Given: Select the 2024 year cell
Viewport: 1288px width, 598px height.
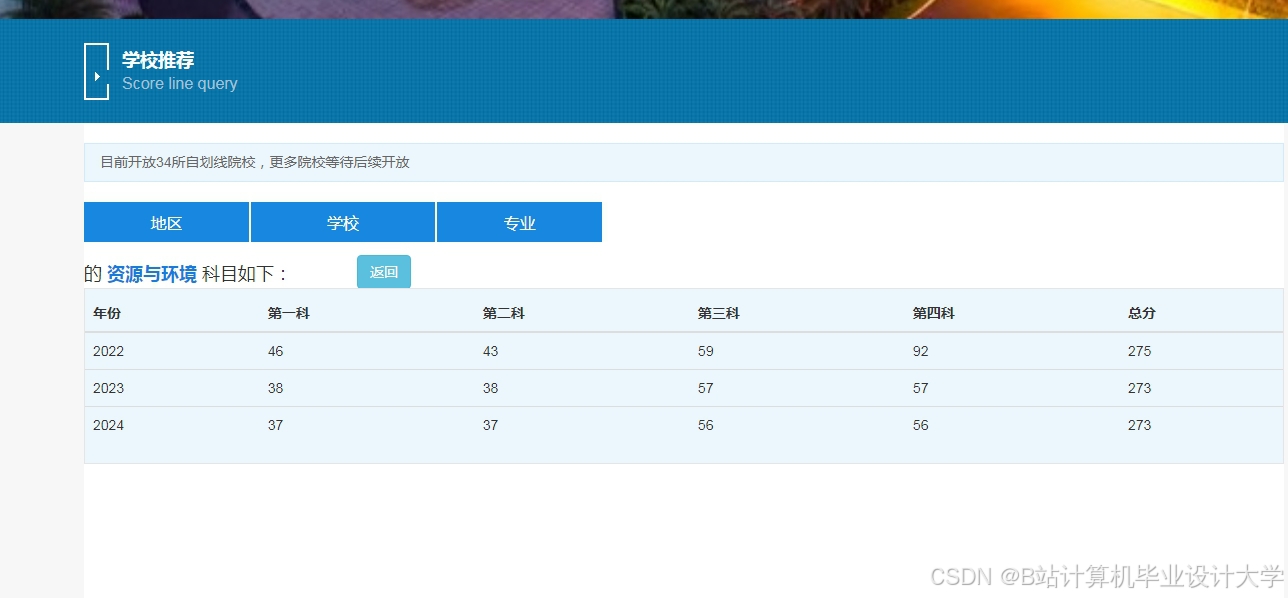Looking at the screenshot, I should (109, 425).
